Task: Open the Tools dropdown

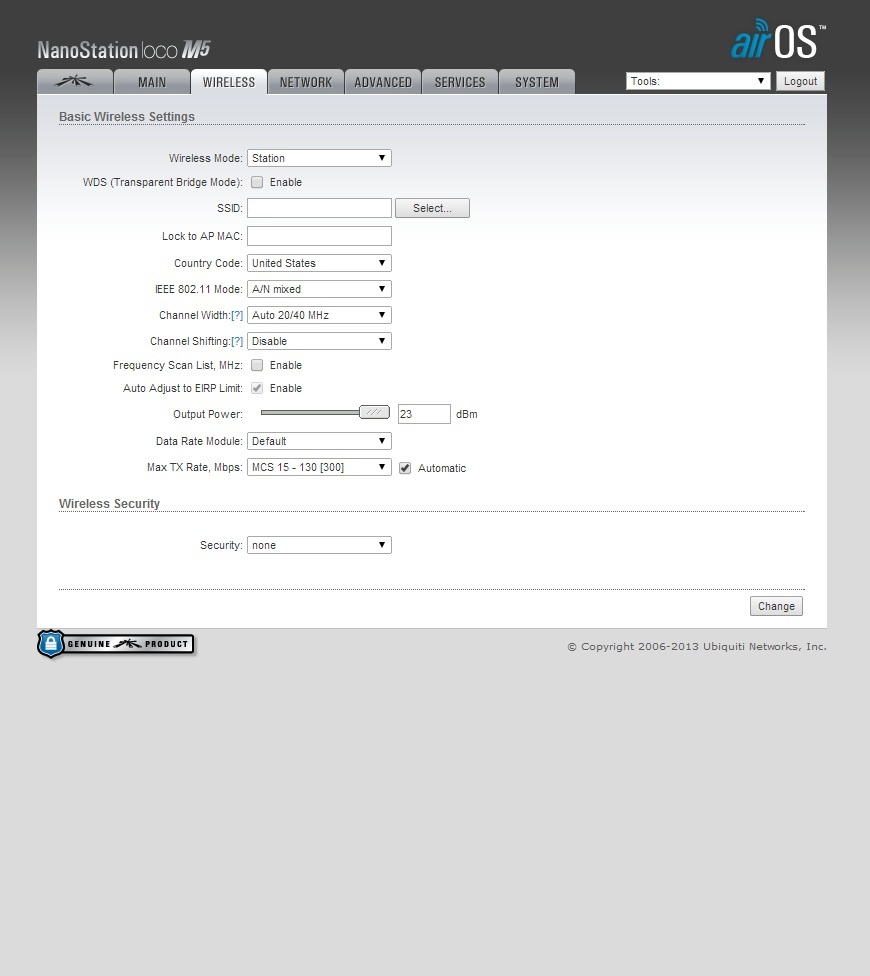Action: [698, 81]
